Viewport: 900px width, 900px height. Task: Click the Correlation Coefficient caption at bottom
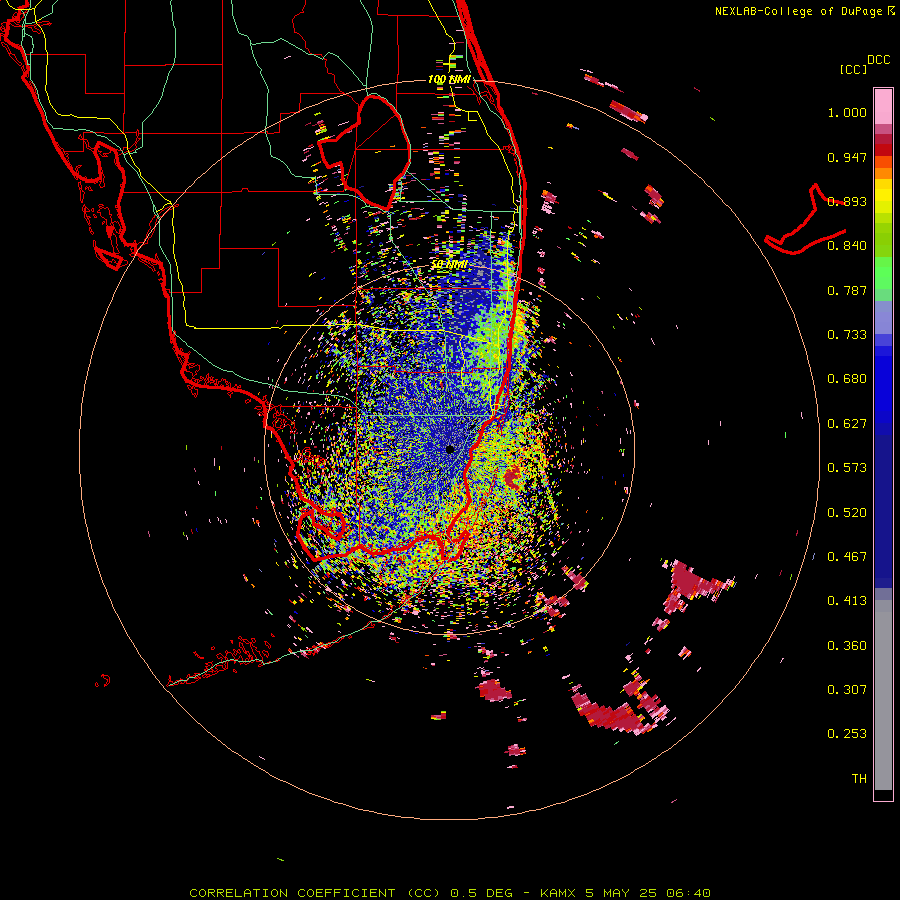[x=450, y=893]
